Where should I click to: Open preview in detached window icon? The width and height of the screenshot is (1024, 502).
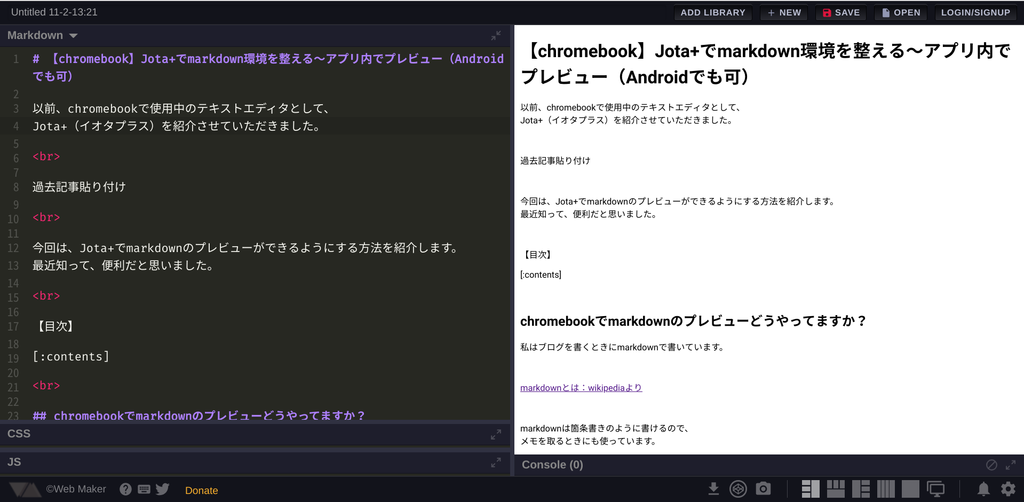click(x=936, y=488)
